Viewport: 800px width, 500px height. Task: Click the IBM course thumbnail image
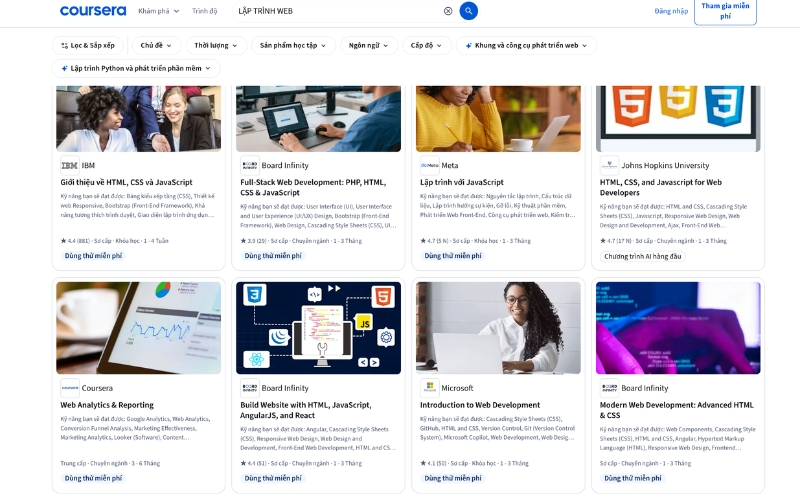click(138, 118)
